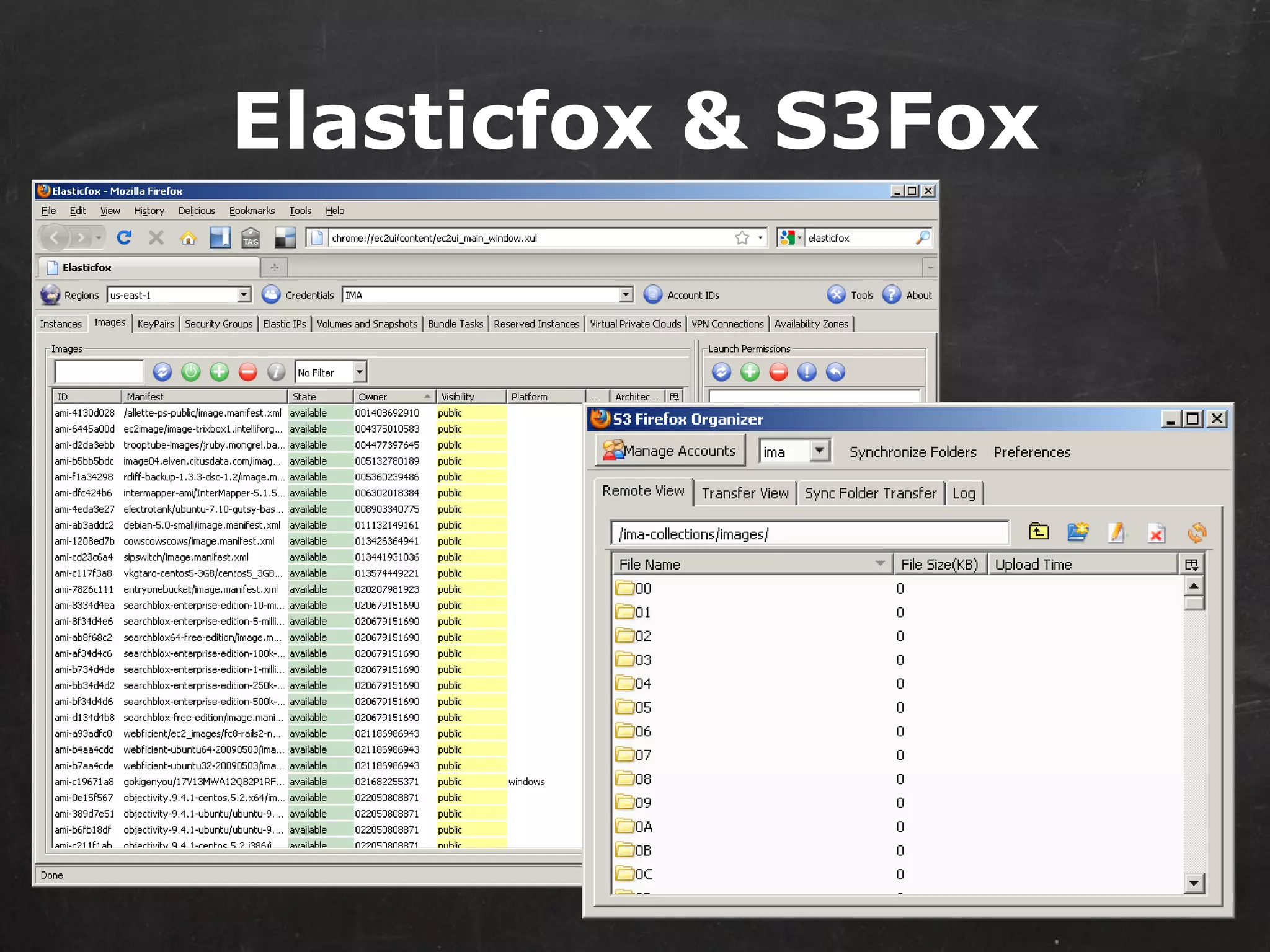1270x952 pixels.
Task: Deregister AMI with red minus icon
Action: tap(248, 372)
